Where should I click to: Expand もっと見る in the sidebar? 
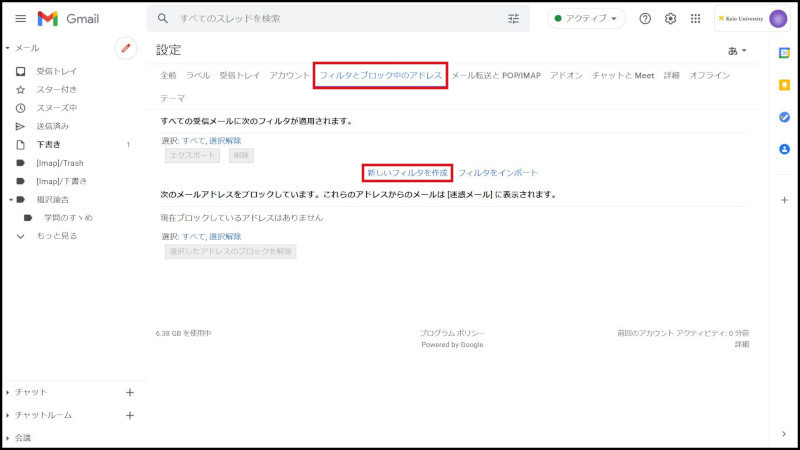click(x=56, y=236)
